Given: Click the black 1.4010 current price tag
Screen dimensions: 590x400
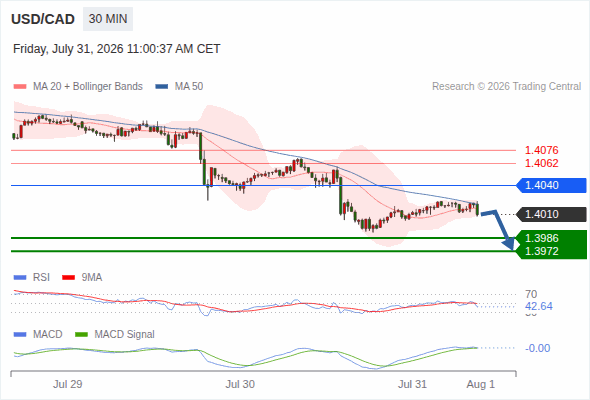Looking at the screenshot, I should 552,214.
